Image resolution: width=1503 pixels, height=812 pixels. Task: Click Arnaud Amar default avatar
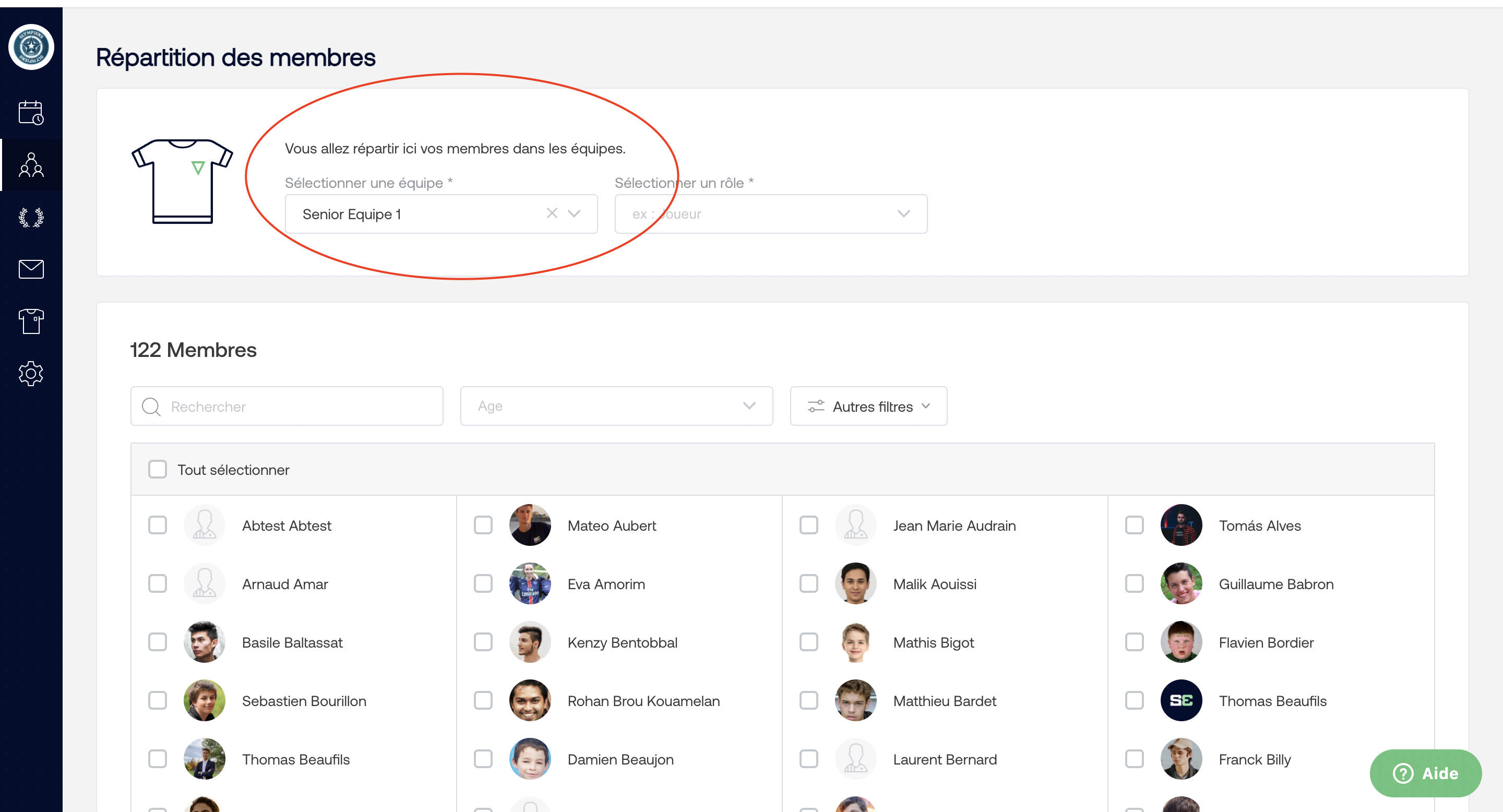click(x=205, y=583)
